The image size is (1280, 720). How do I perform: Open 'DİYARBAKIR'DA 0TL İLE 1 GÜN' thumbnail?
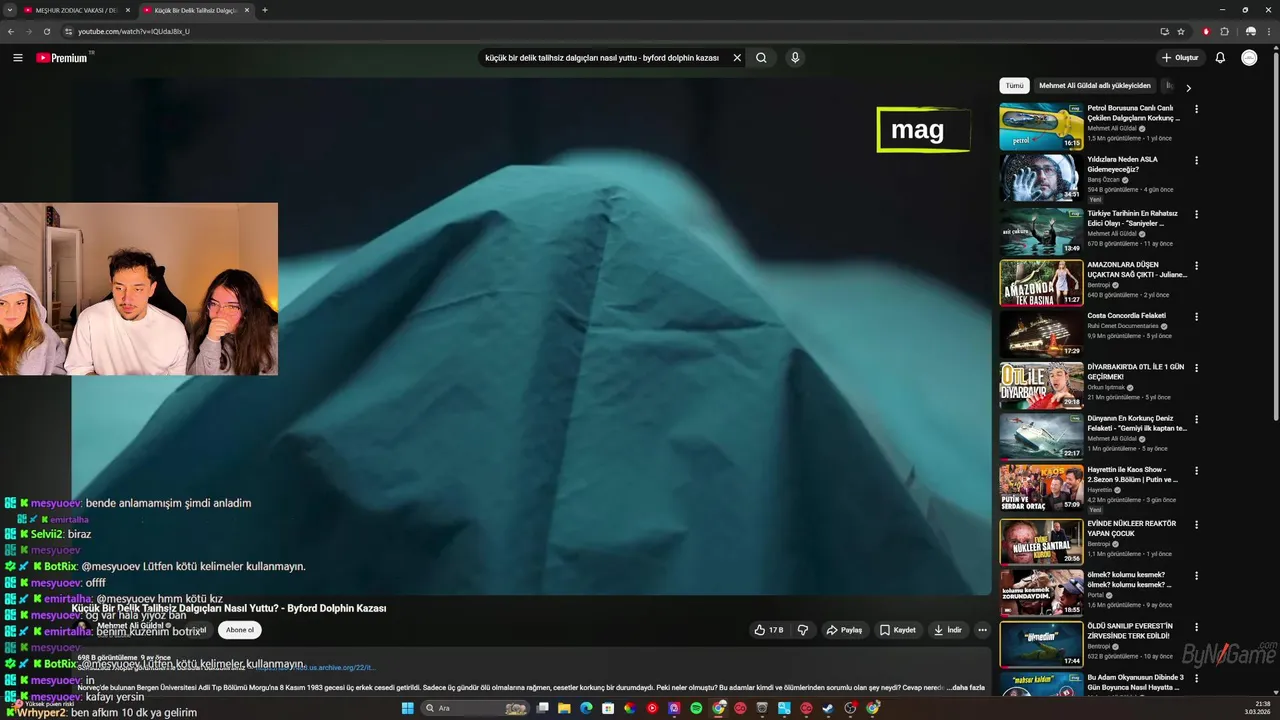pos(1041,385)
